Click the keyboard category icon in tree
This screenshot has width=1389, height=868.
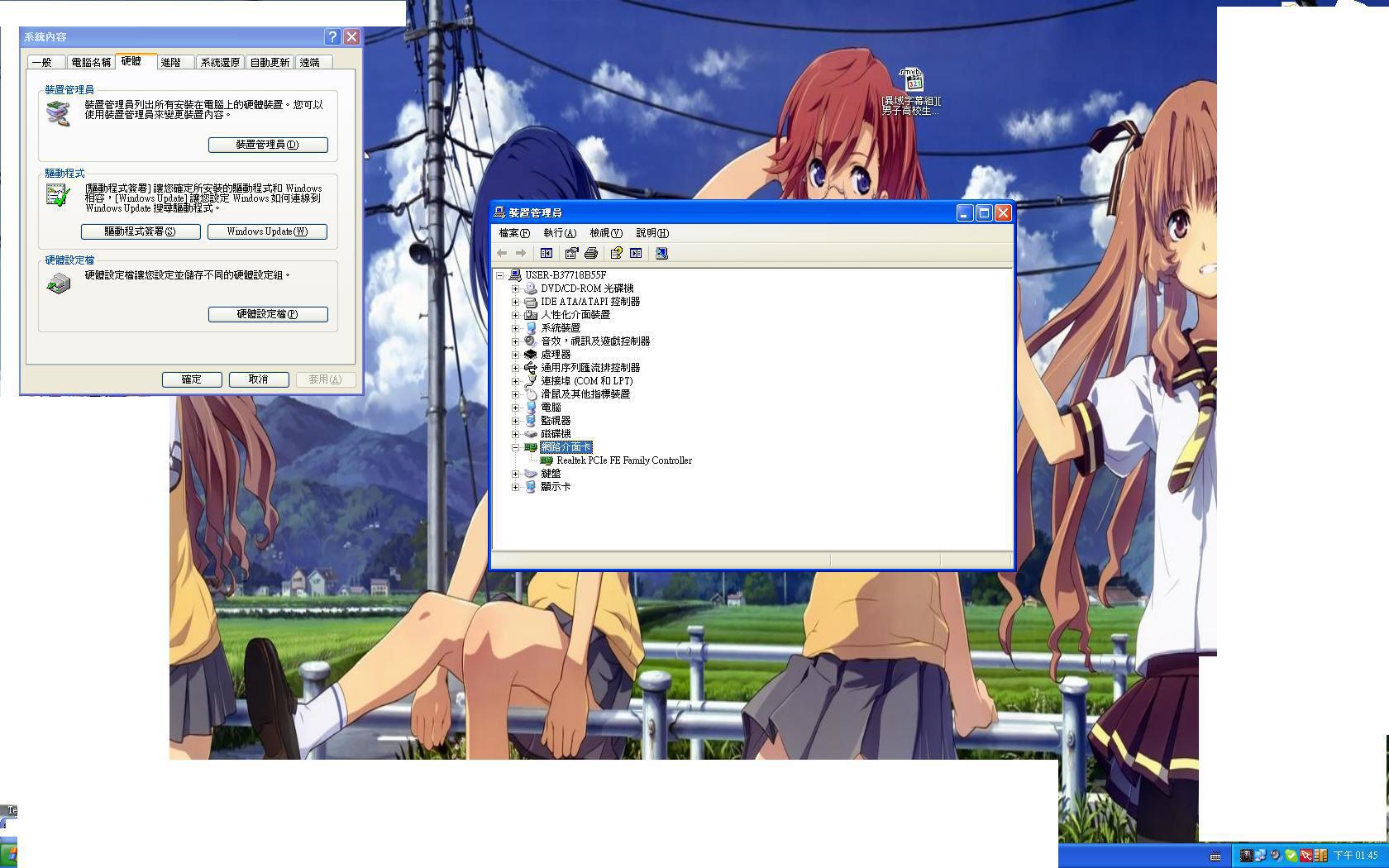(531, 474)
